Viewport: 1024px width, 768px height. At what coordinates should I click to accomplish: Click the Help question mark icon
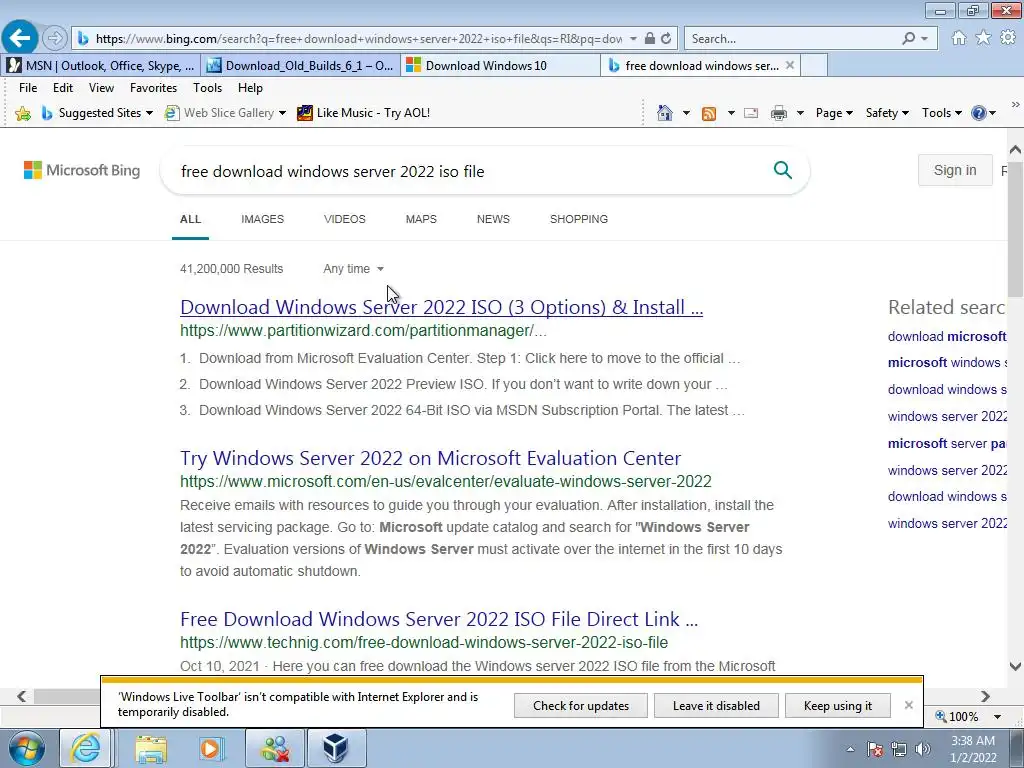pos(978,113)
